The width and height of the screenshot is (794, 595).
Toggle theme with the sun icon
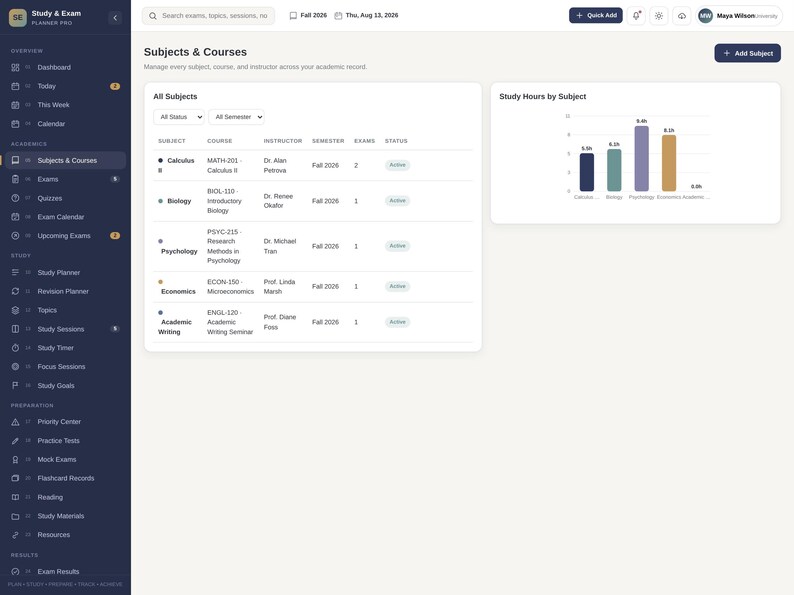tap(659, 16)
